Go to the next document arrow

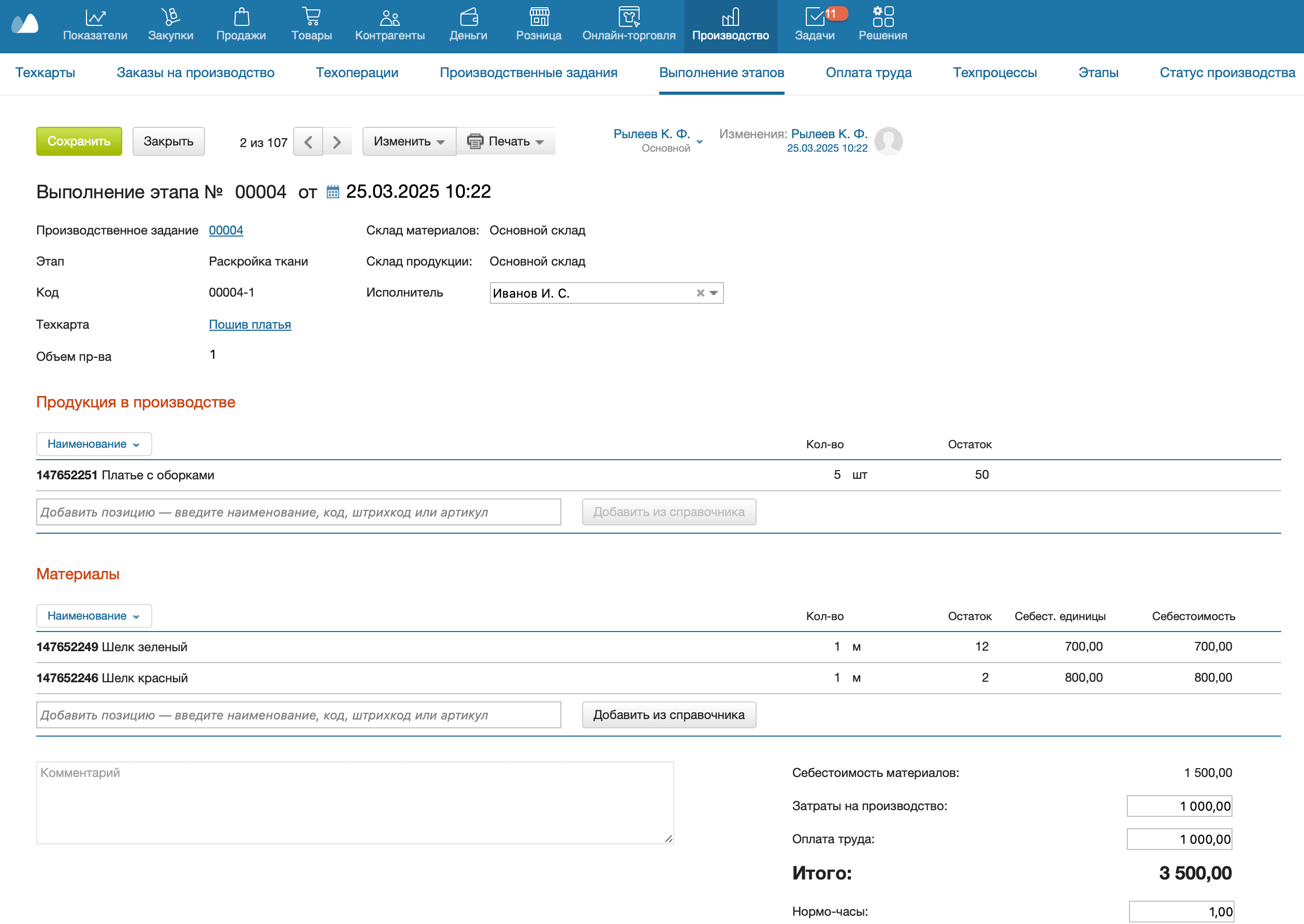pyautogui.click(x=337, y=142)
